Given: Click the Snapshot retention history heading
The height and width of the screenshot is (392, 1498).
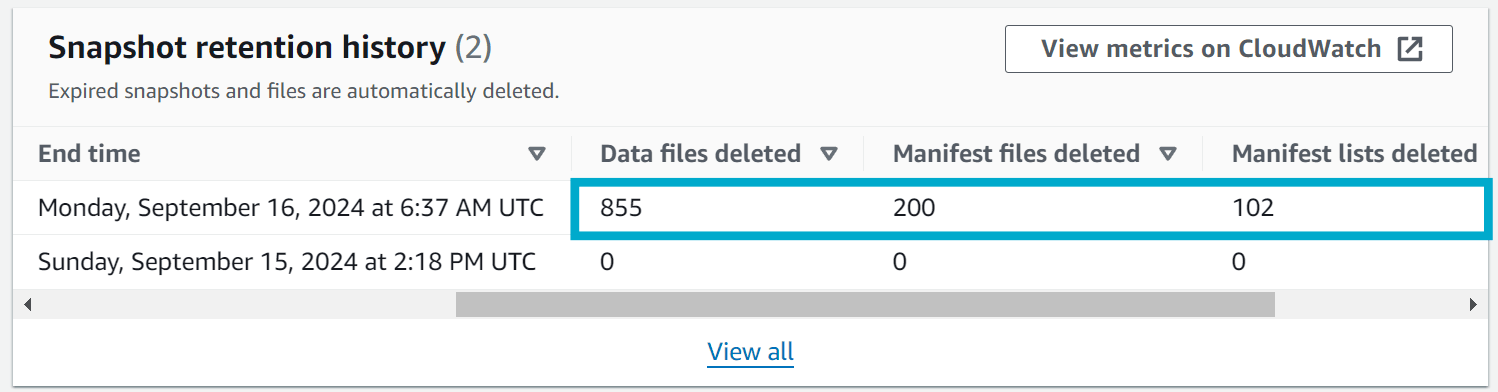Looking at the screenshot, I should [x=247, y=47].
